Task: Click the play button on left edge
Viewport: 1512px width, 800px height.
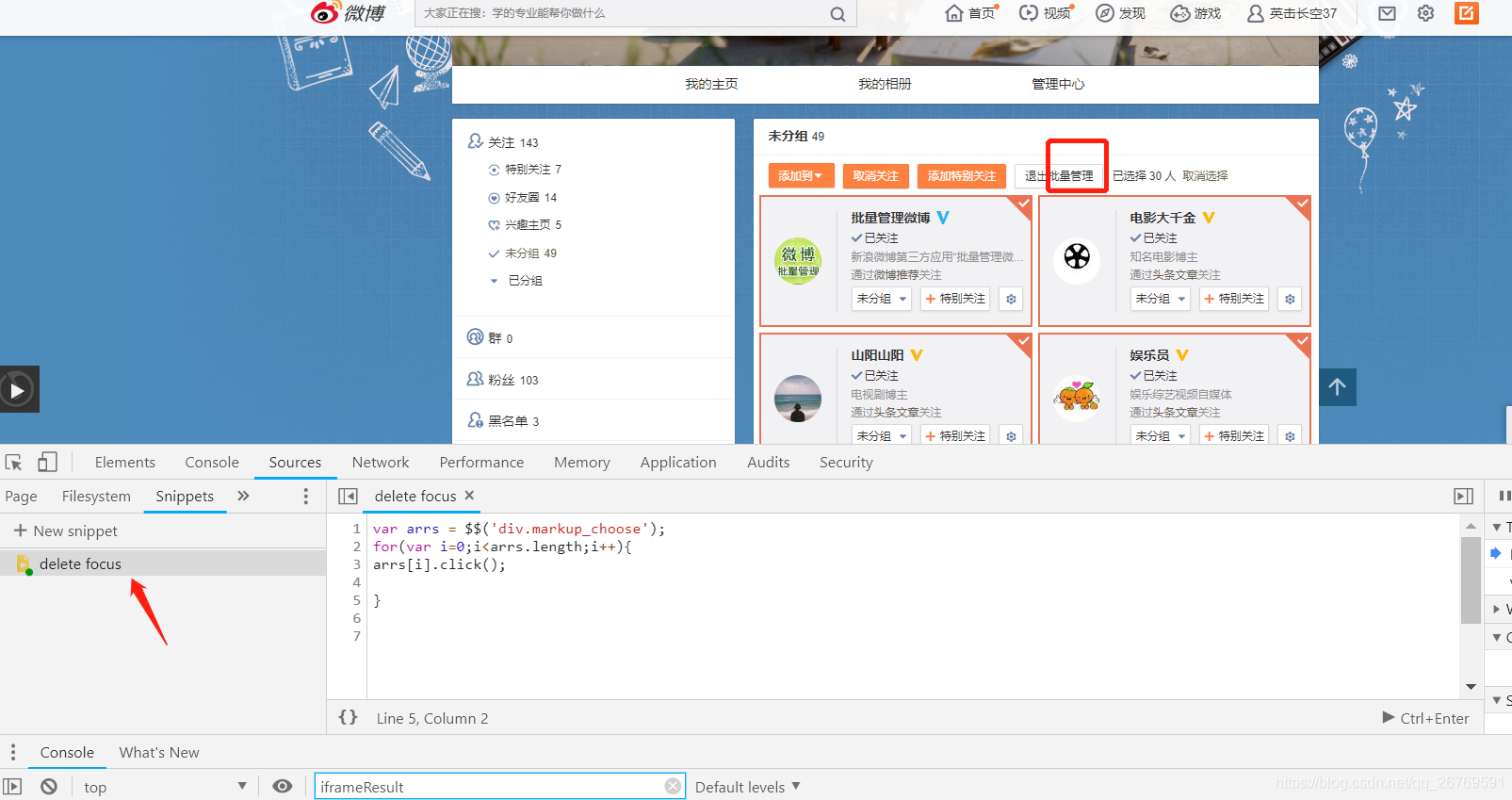Action: coord(18,389)
